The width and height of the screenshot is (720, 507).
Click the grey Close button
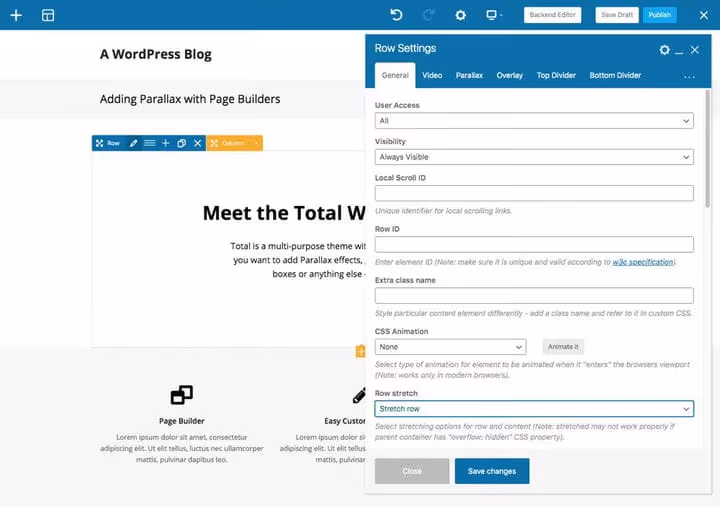412,471
